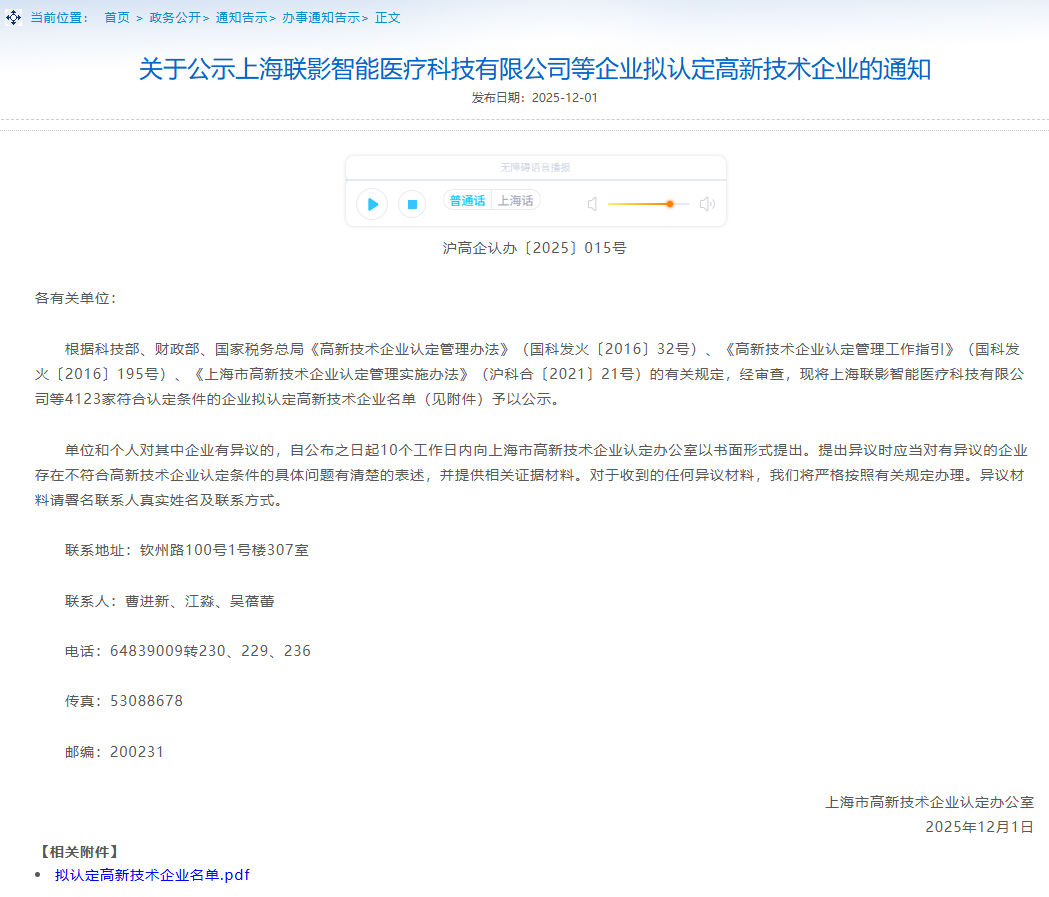Screen dimensions: 1049x897
Task: Click the orange volume slider handle
Action: coord(670,204)
